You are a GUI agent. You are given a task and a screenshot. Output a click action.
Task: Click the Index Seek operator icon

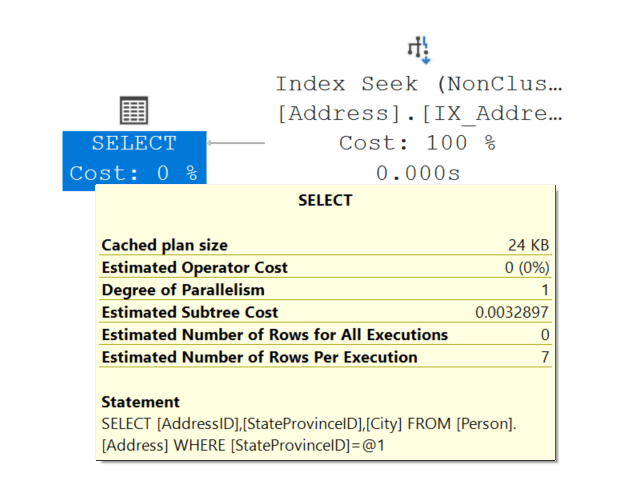pyautogui.click(x=418, y=48)
